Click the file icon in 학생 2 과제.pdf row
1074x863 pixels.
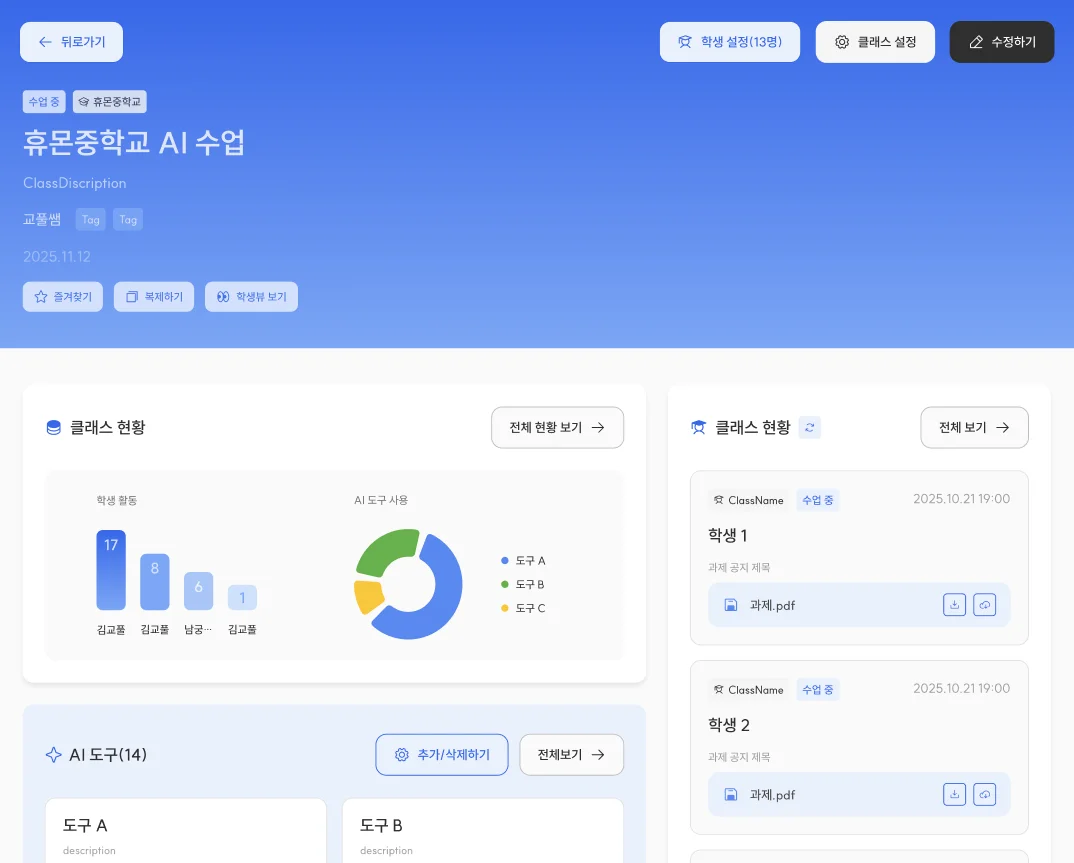click(731, 795)
